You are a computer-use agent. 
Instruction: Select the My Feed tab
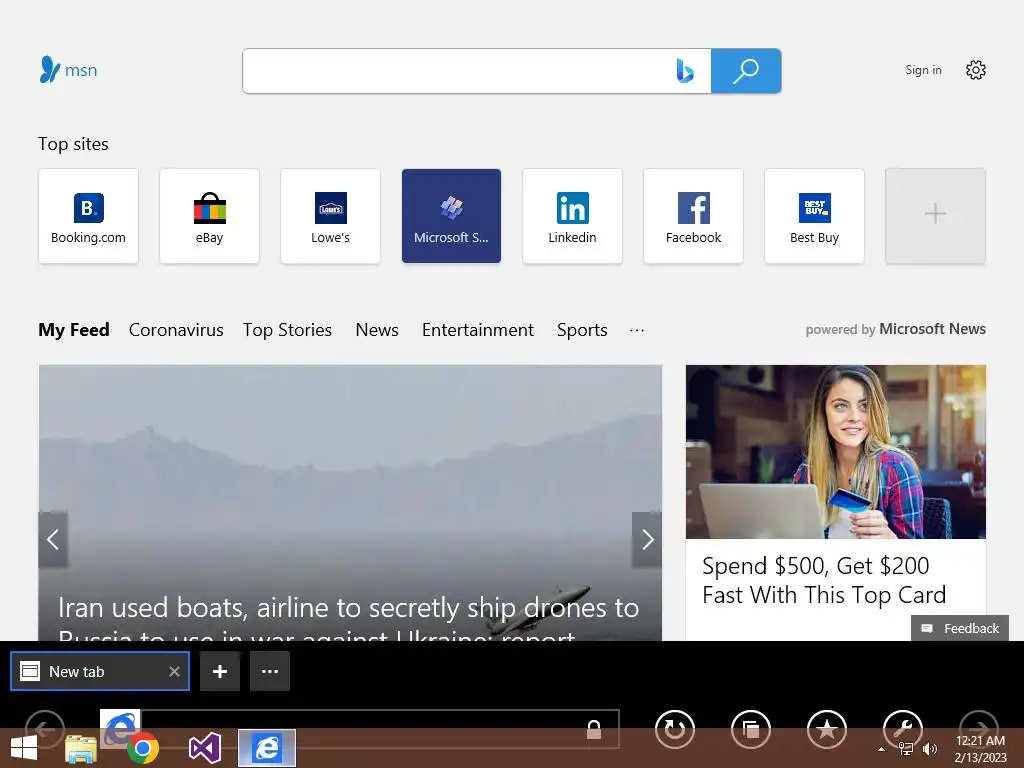pos(74,330)
